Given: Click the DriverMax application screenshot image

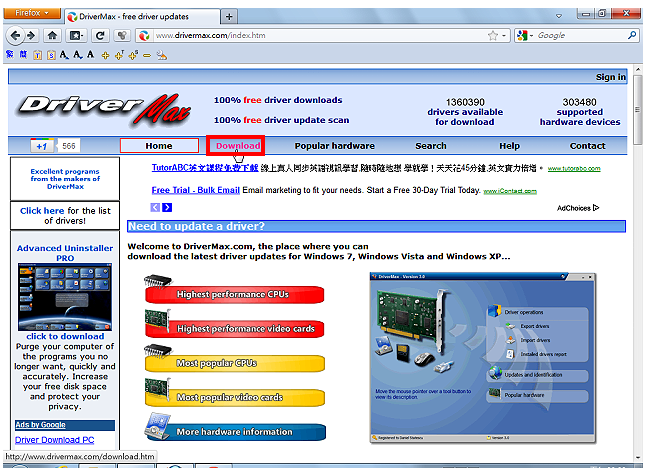Looking at the screenshot, I should click(x=483, y=358).
